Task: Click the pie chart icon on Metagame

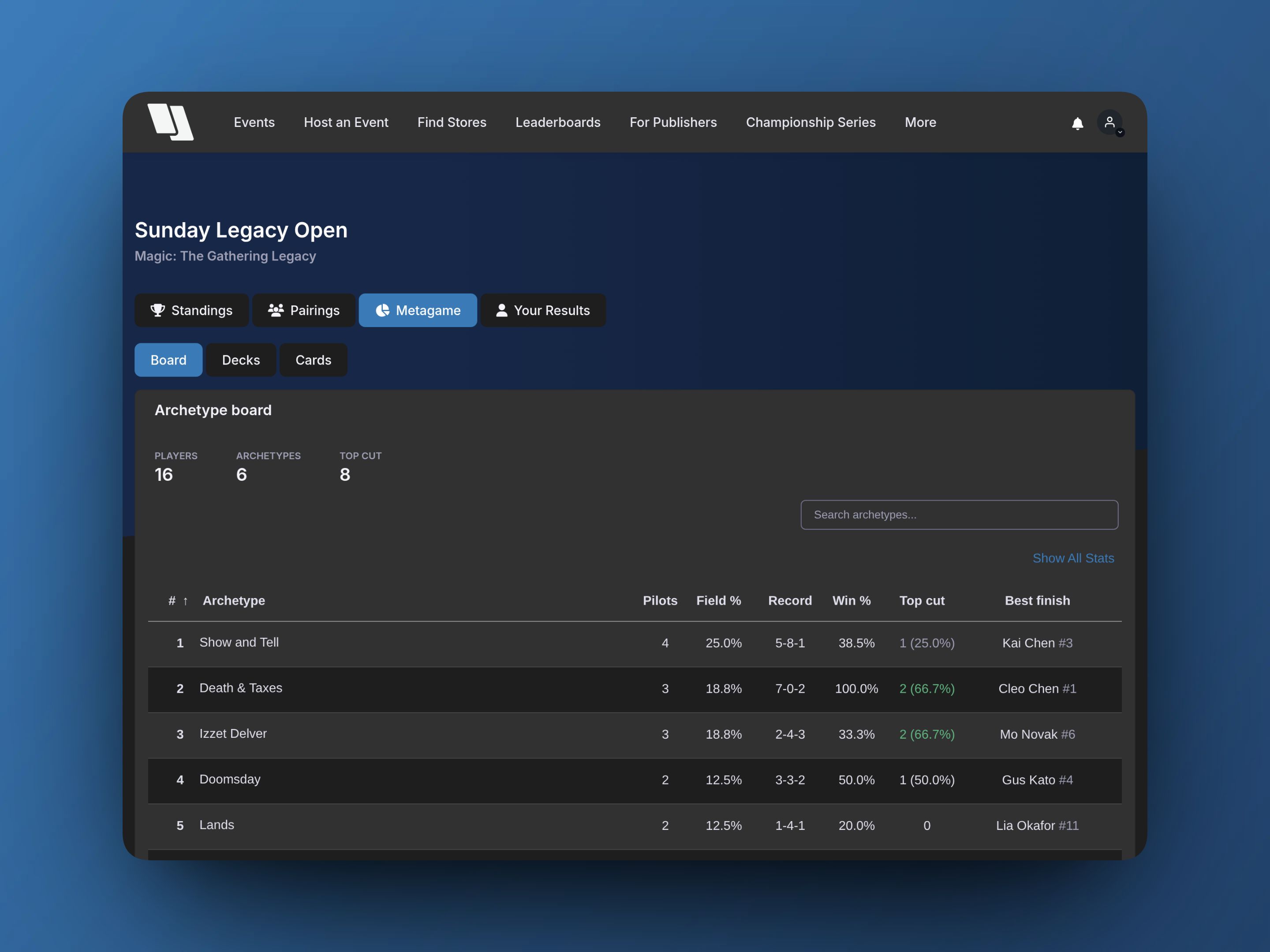Action: pyautogui.click(x=382, y=310)
